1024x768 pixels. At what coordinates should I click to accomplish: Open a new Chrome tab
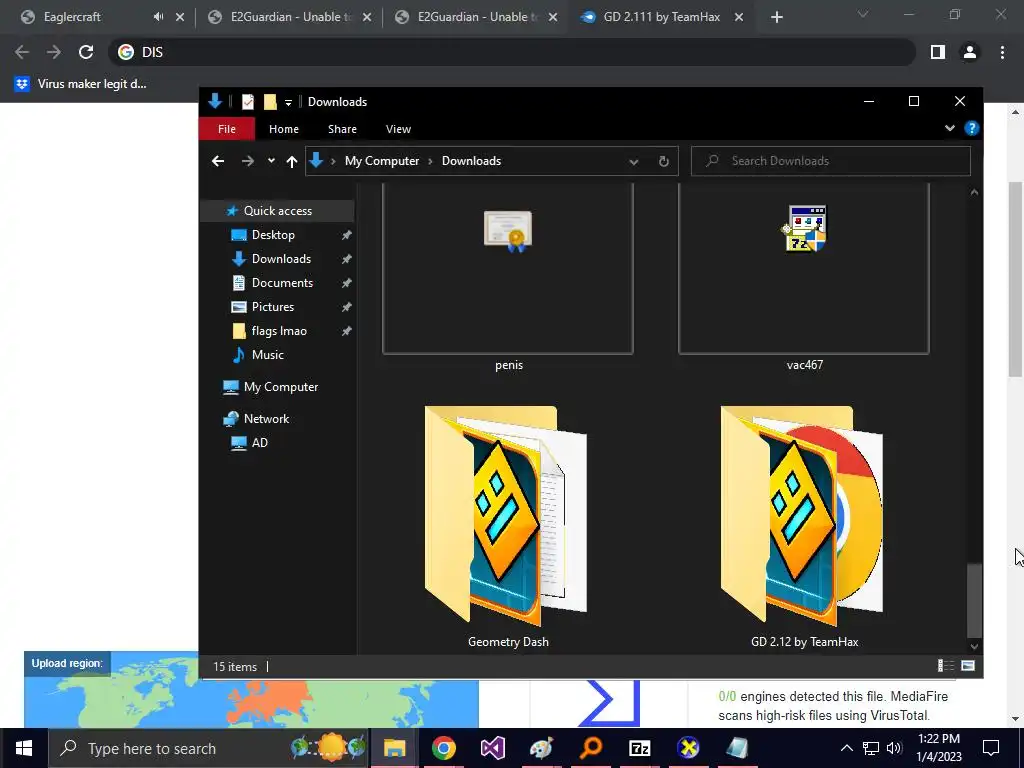click(x=776, y=18)
